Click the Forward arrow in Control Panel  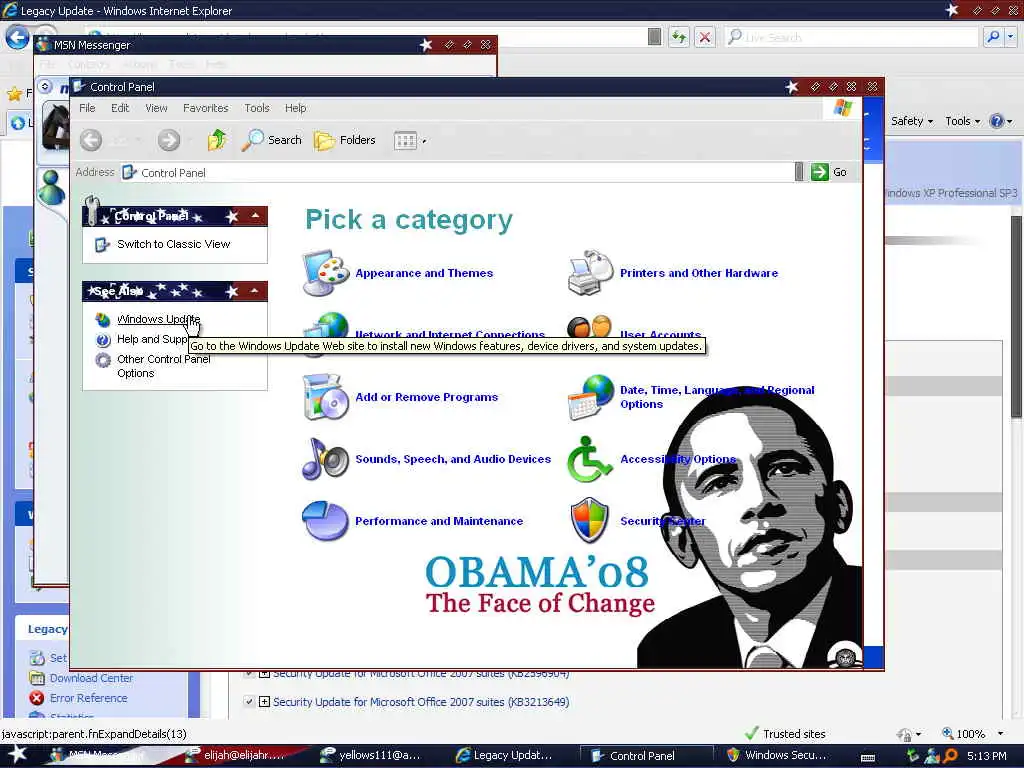click(x=168, y=140)
